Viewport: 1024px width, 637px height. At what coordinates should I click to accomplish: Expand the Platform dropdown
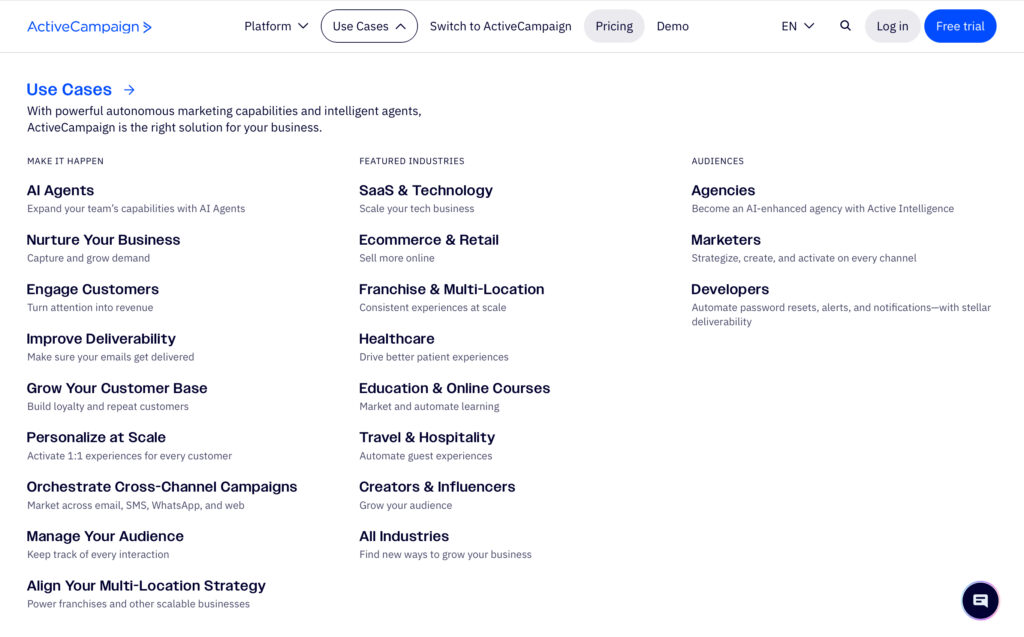coord(275,26)
